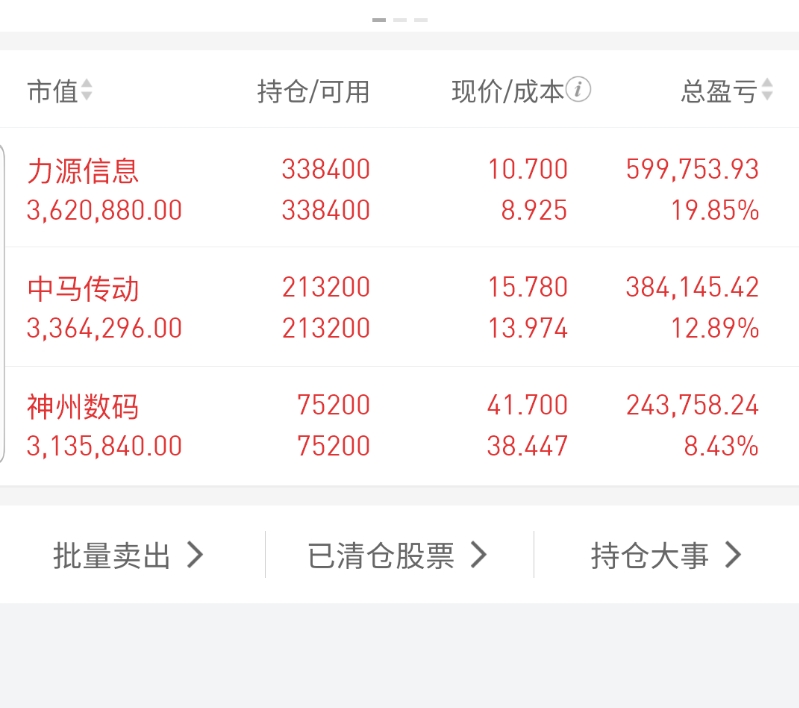Tap 中马传动 profit percentage 12.89%
The height and width of the screenshot is (708, 799).
pyautogui.click(x=714, y=328)
